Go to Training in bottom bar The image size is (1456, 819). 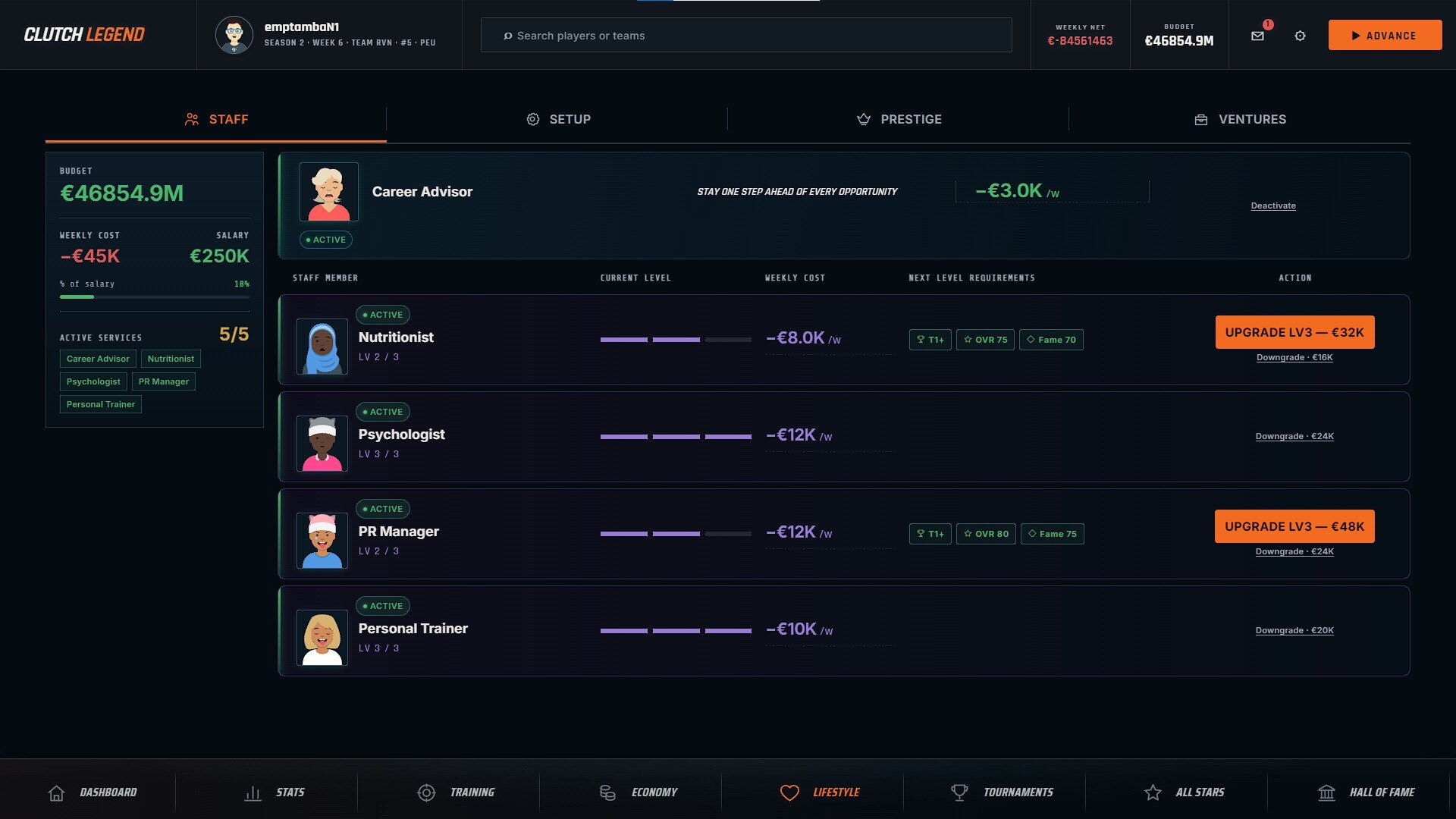pyautogui.click(x=456, y=792)
